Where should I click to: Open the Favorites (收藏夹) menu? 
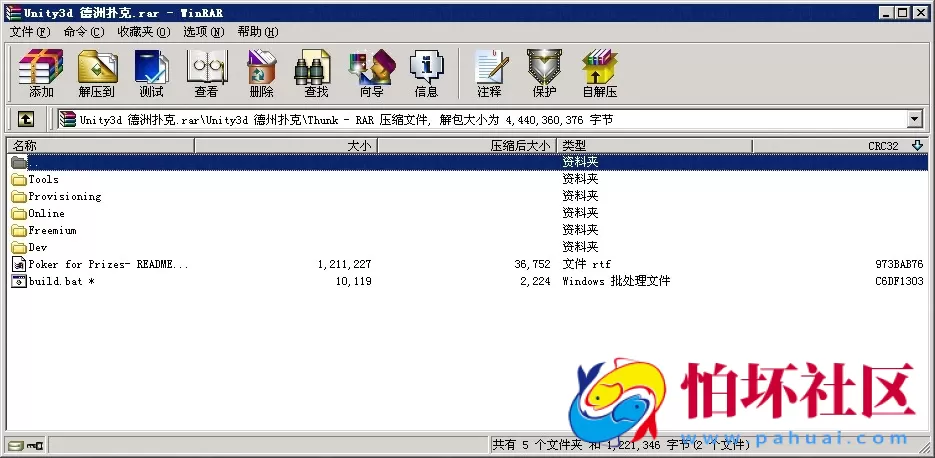[x=143, y=32]
